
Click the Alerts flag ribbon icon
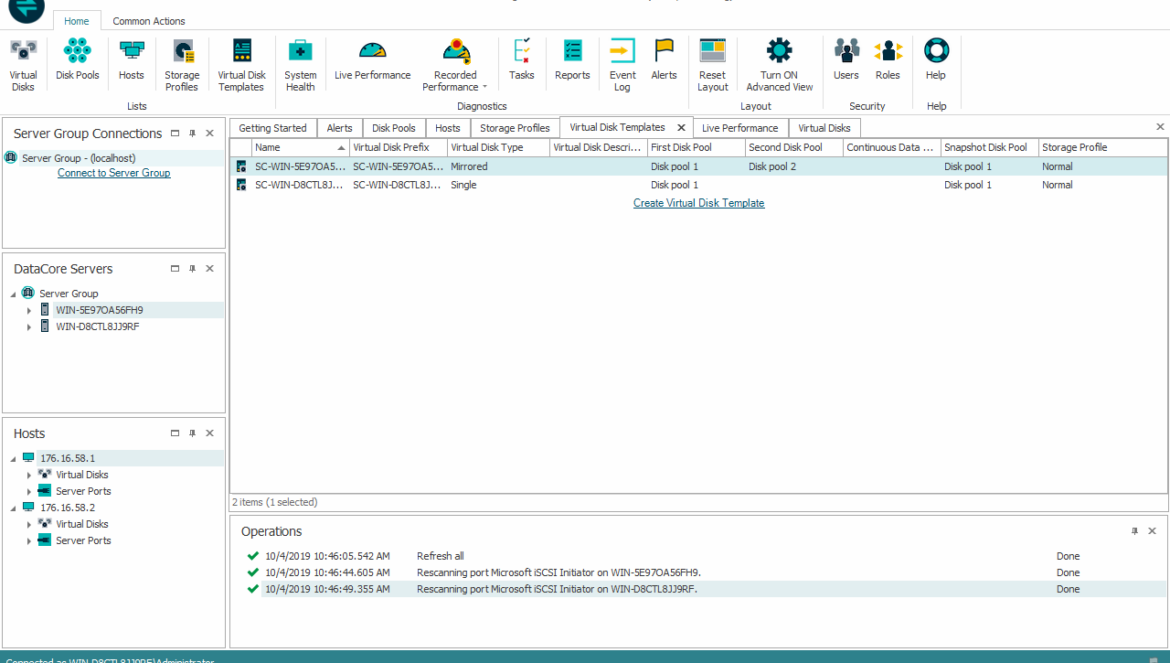pos(663,60)
